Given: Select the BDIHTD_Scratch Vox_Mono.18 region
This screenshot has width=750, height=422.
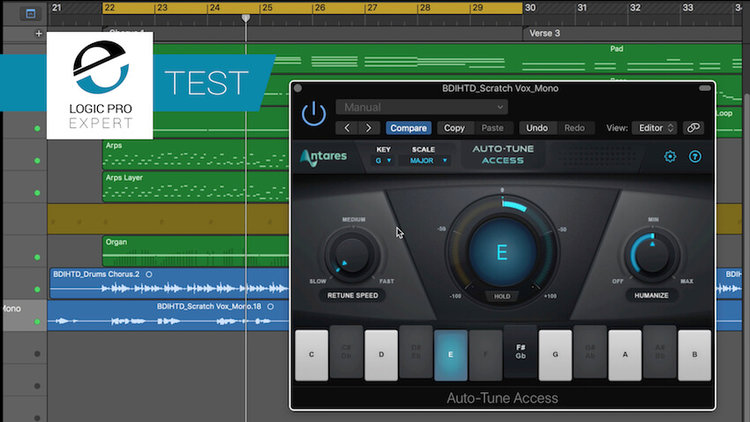Looking at the screenshot, I should (168, 315).
